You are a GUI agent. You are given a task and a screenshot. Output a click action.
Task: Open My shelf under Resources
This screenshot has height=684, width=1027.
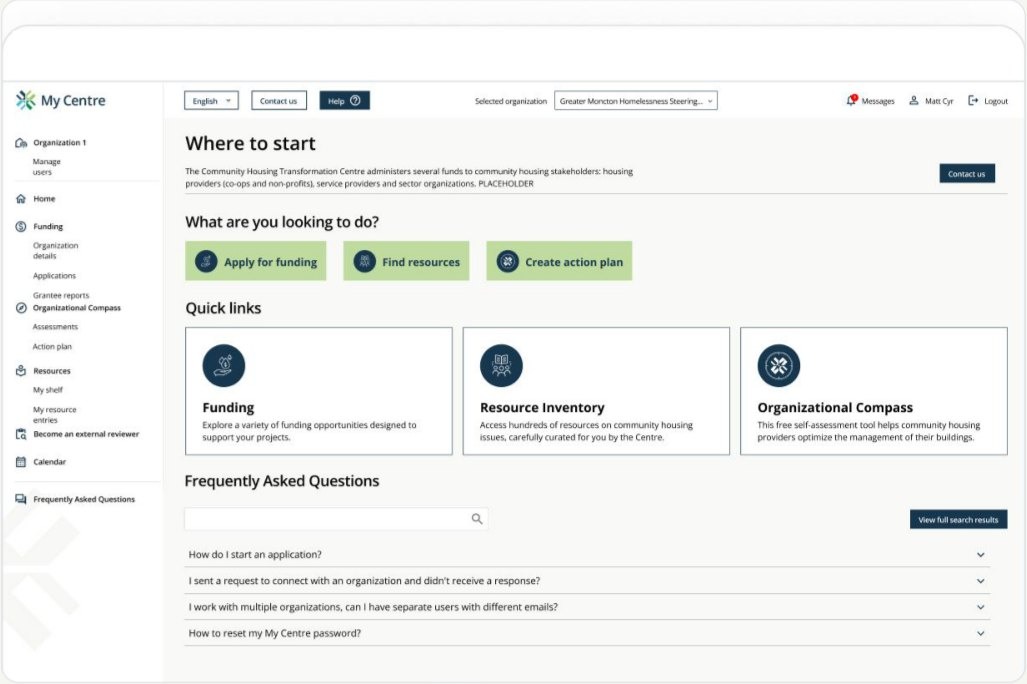pyautogui.click(x=48, y=390)
